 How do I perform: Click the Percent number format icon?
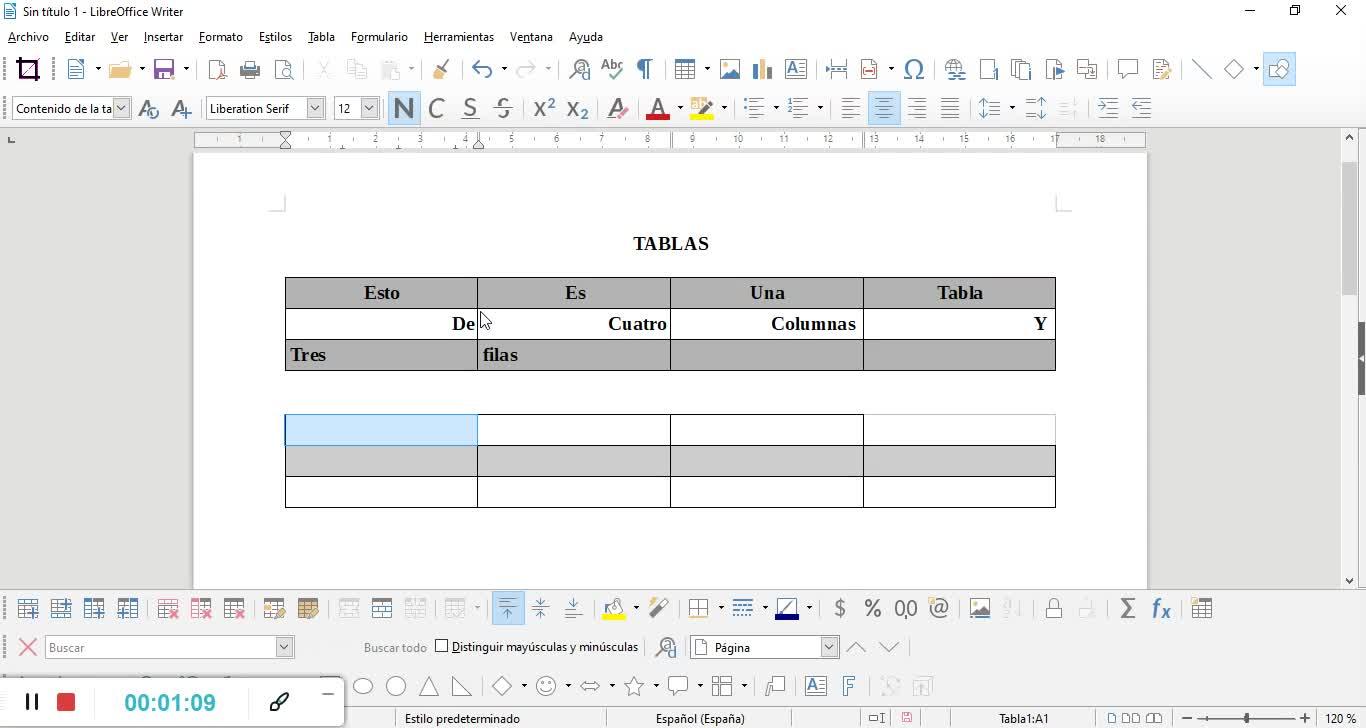[x=872, y=608]
